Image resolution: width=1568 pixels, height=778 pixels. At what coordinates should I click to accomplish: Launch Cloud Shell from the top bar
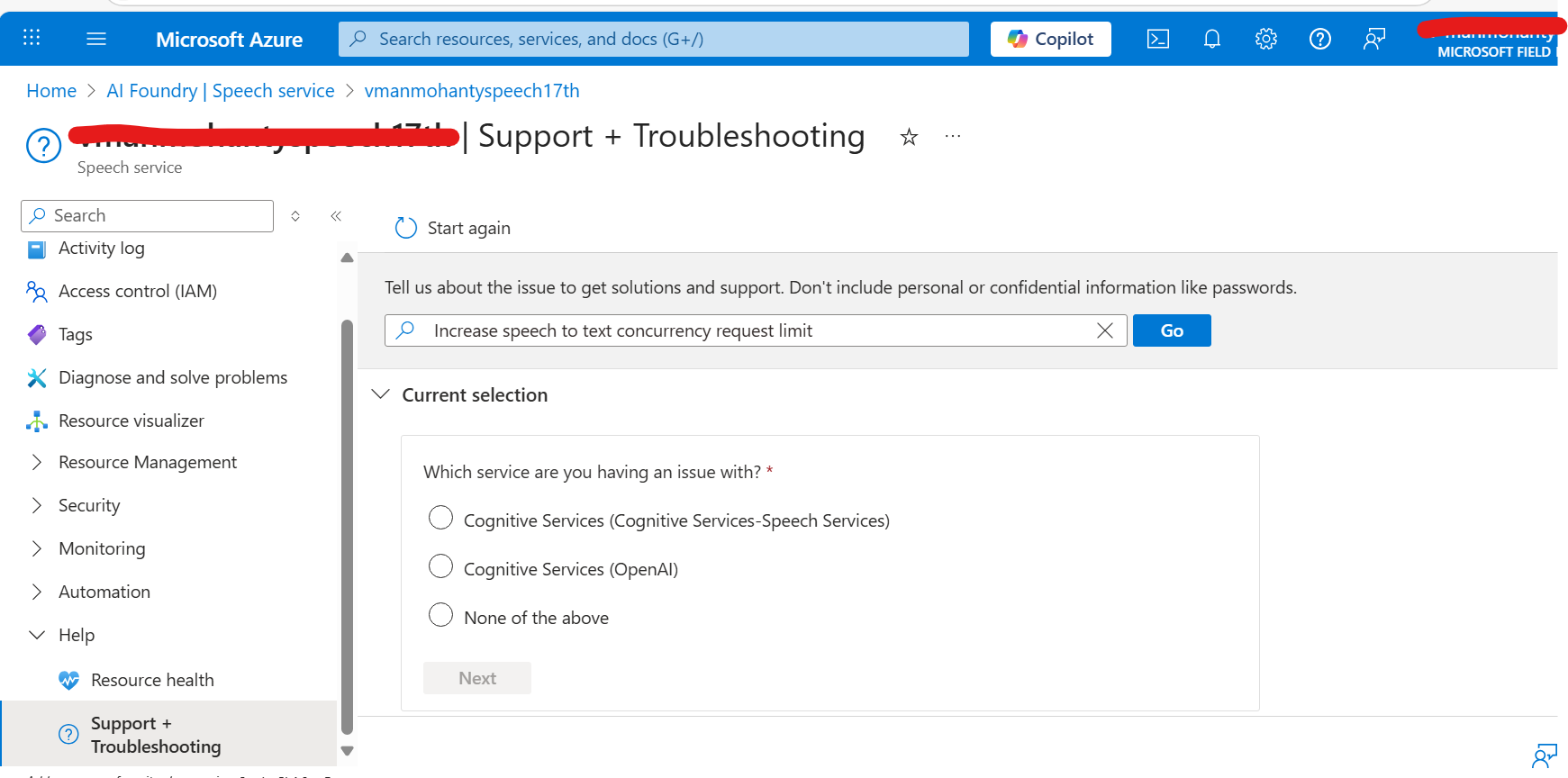[x=1158, y=39]
